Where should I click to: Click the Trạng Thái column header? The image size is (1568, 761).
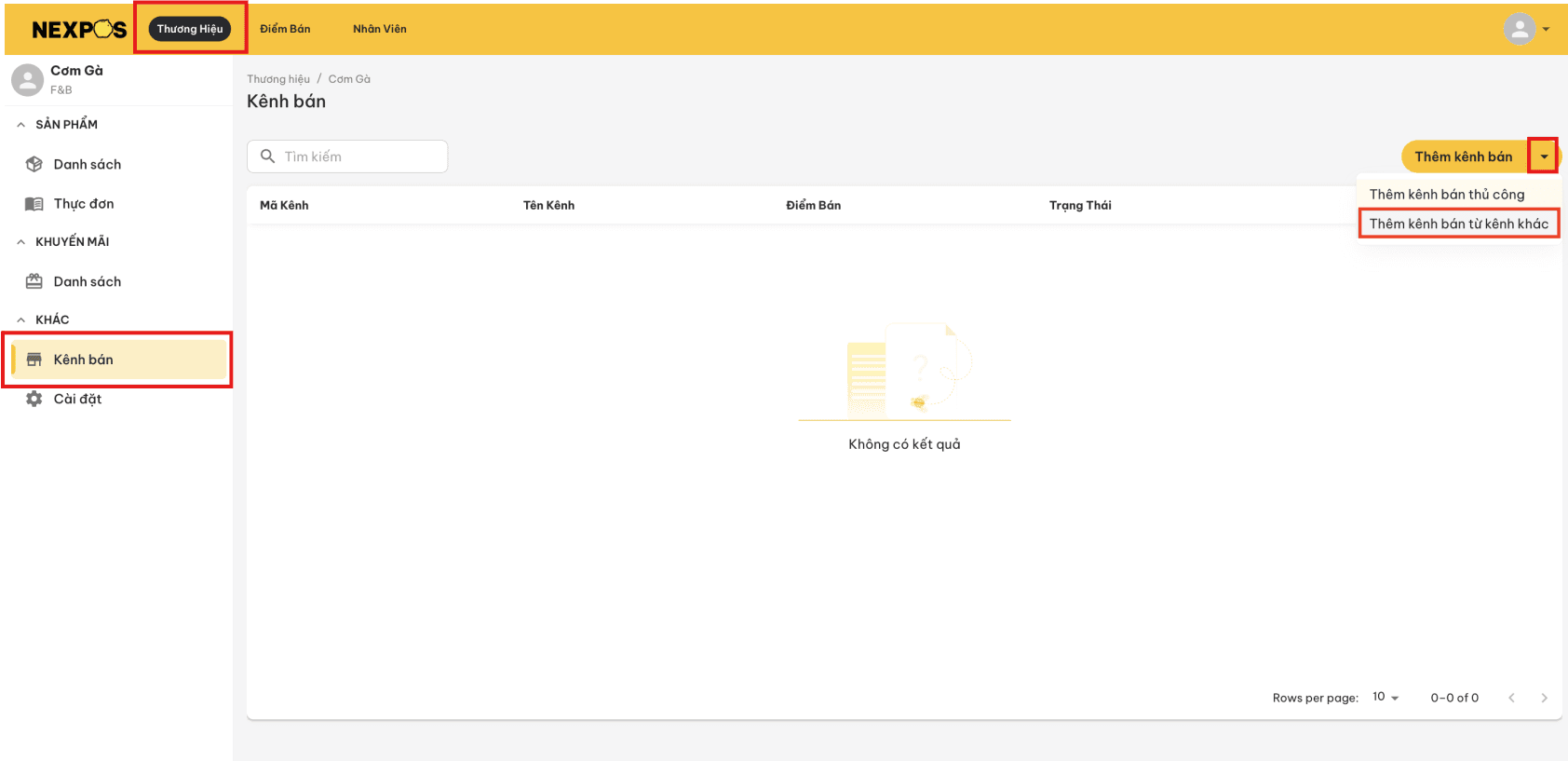(1080, 205)
